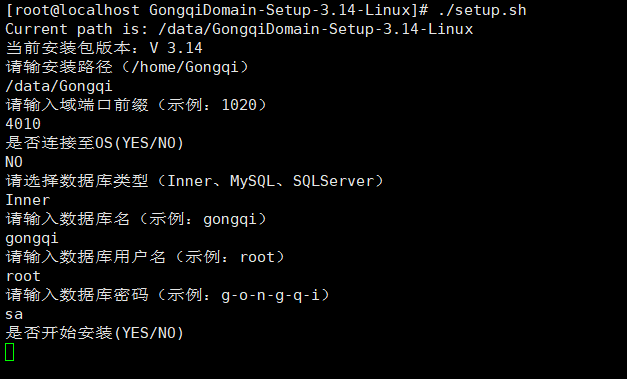627x379 pixels.
Task: Click the database name prompt line
Action: pyautogui.click(x=137, y=219)
